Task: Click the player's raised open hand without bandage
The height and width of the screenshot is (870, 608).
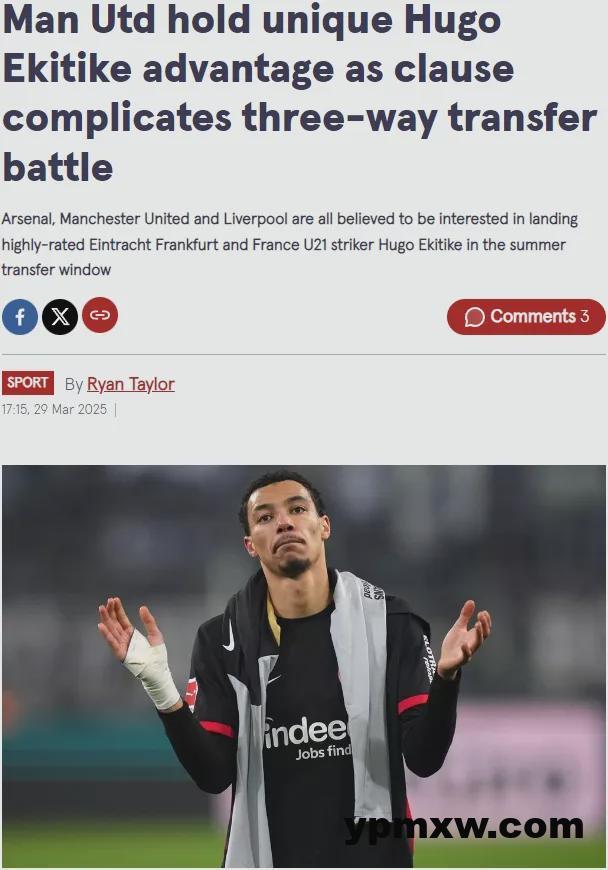Action: coord(464,637)
